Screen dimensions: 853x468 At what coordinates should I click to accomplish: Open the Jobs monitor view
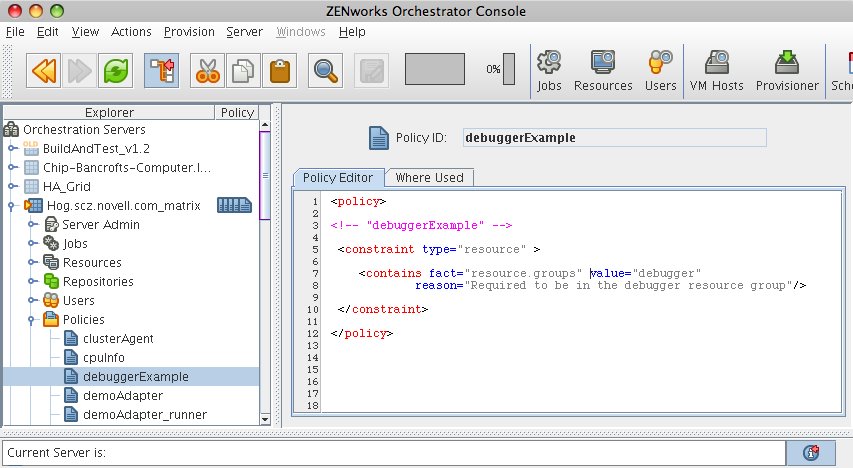coord(549,72)
